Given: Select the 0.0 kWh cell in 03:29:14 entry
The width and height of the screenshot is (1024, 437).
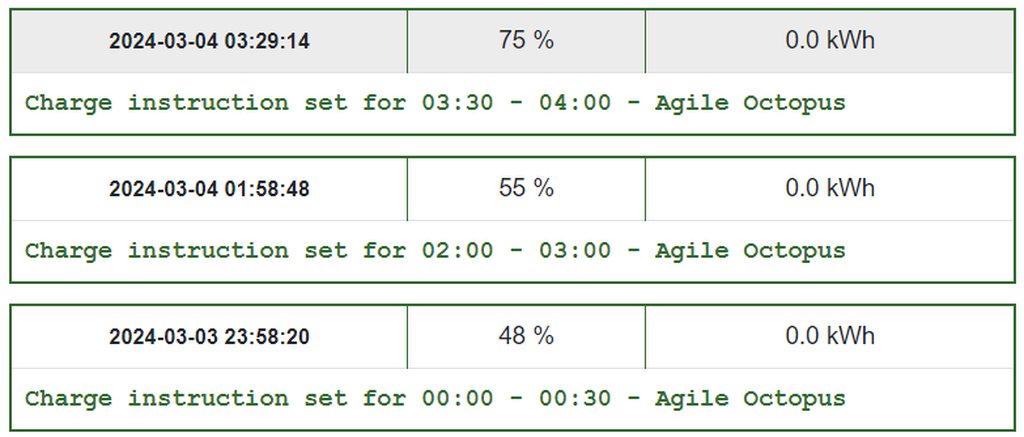Looking at the screenshot, I should click(x=829, y=41).
